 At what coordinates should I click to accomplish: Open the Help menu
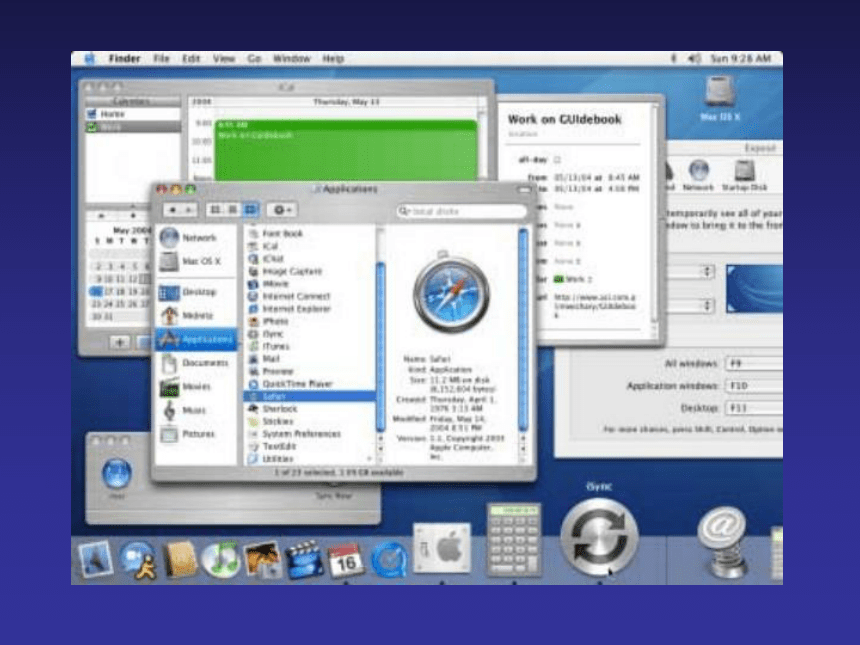[333, 59]
